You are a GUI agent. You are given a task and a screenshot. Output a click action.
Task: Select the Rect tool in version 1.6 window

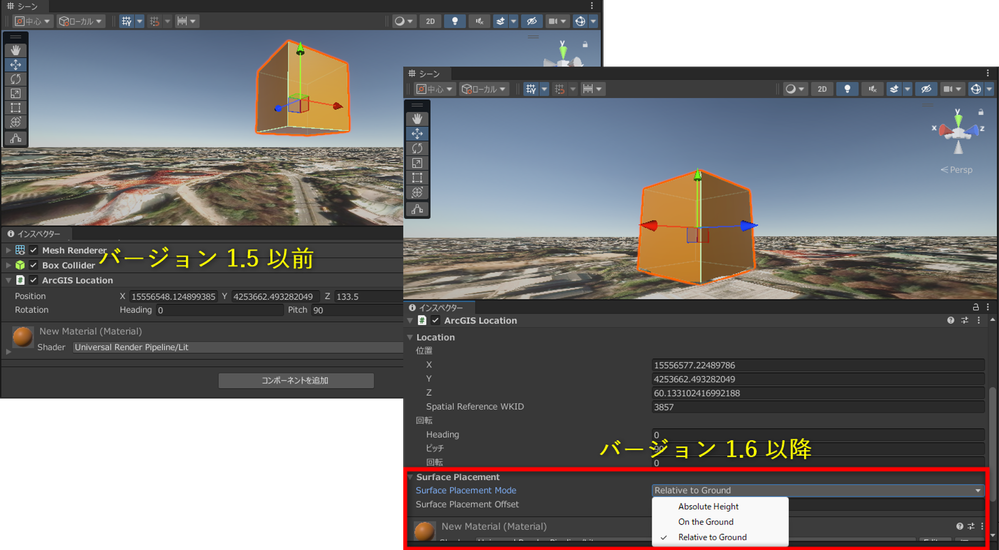click(x=417, y=177)
